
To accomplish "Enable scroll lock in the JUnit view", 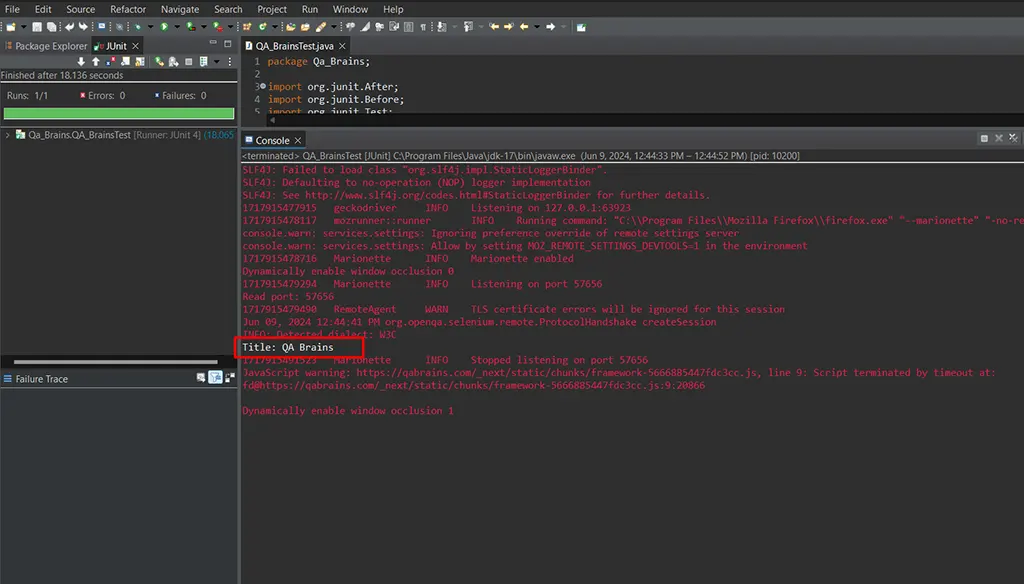I will (x=139, y=62).
